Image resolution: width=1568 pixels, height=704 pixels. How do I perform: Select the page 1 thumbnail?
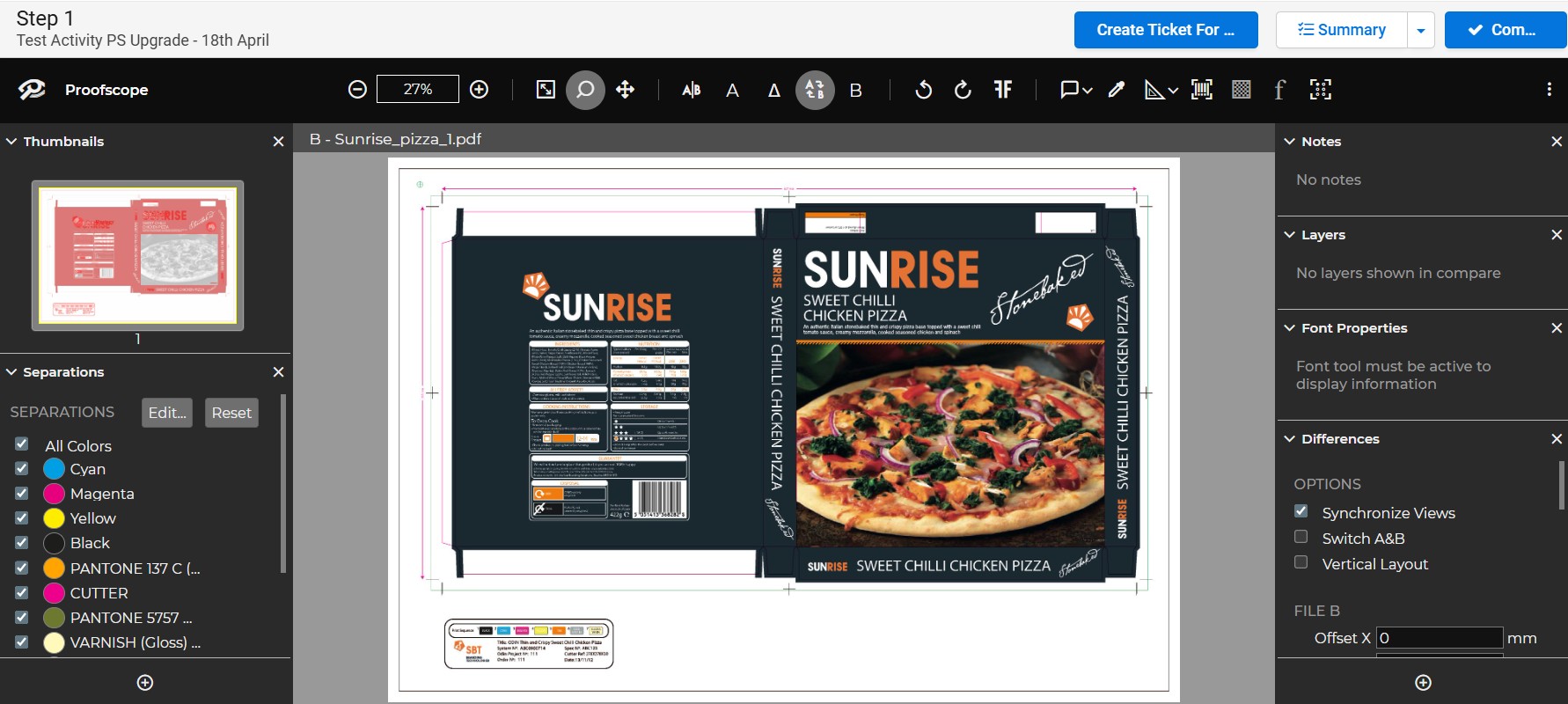(x=138, y=255)
